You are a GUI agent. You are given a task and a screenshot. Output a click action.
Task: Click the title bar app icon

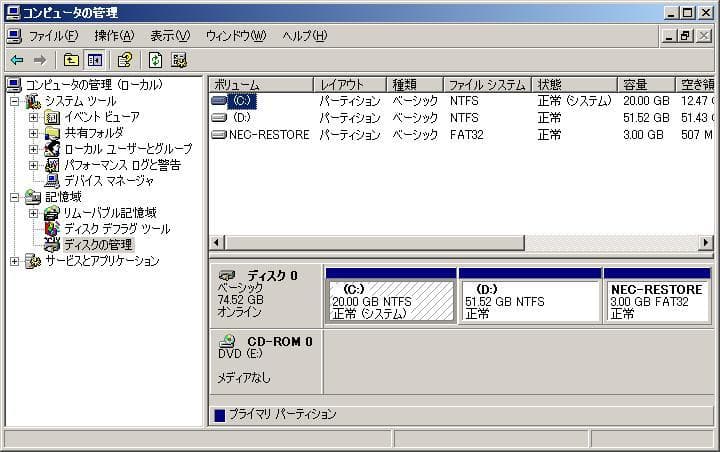pos(12,12)
